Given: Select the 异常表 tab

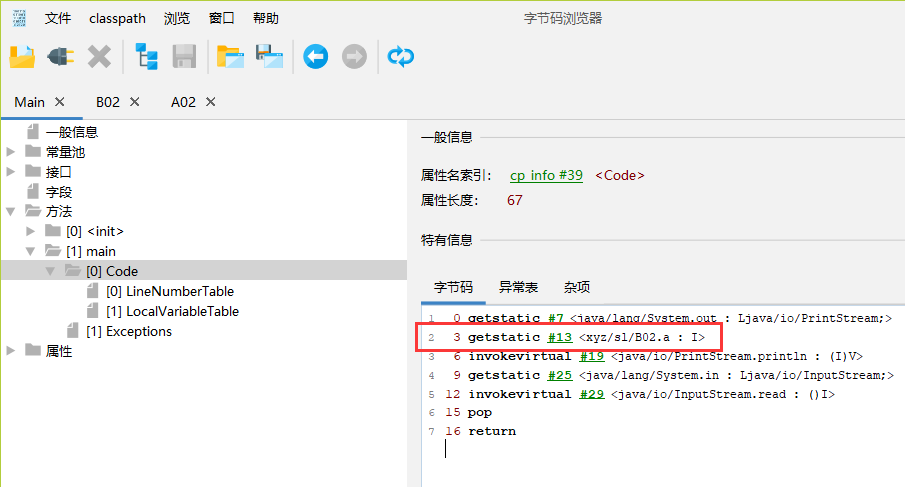Looking at the screenshot, I should pos(518,287).
